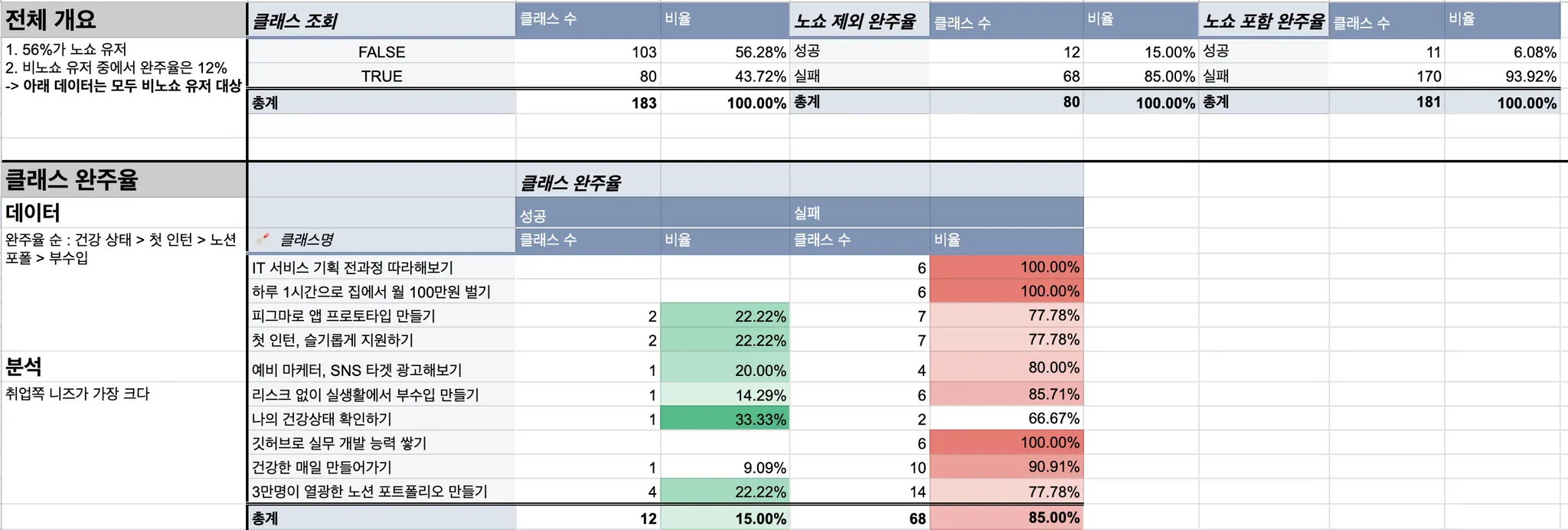
Task: Select 나의 건강상태 확인하기 class row
Action: (x=381, y=418)
